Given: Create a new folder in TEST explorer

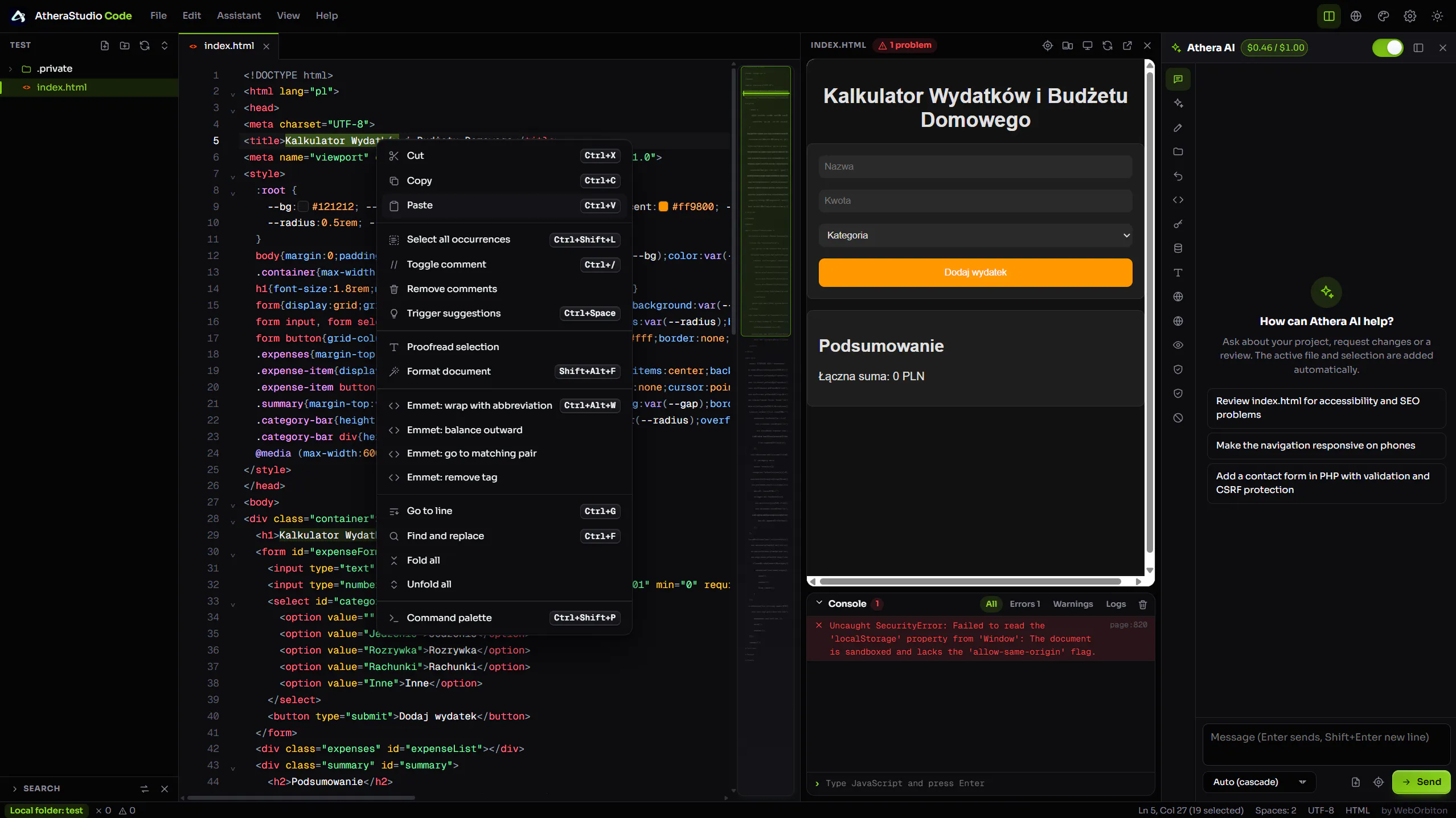Looking at the screenshot, I should click(125, 46).
